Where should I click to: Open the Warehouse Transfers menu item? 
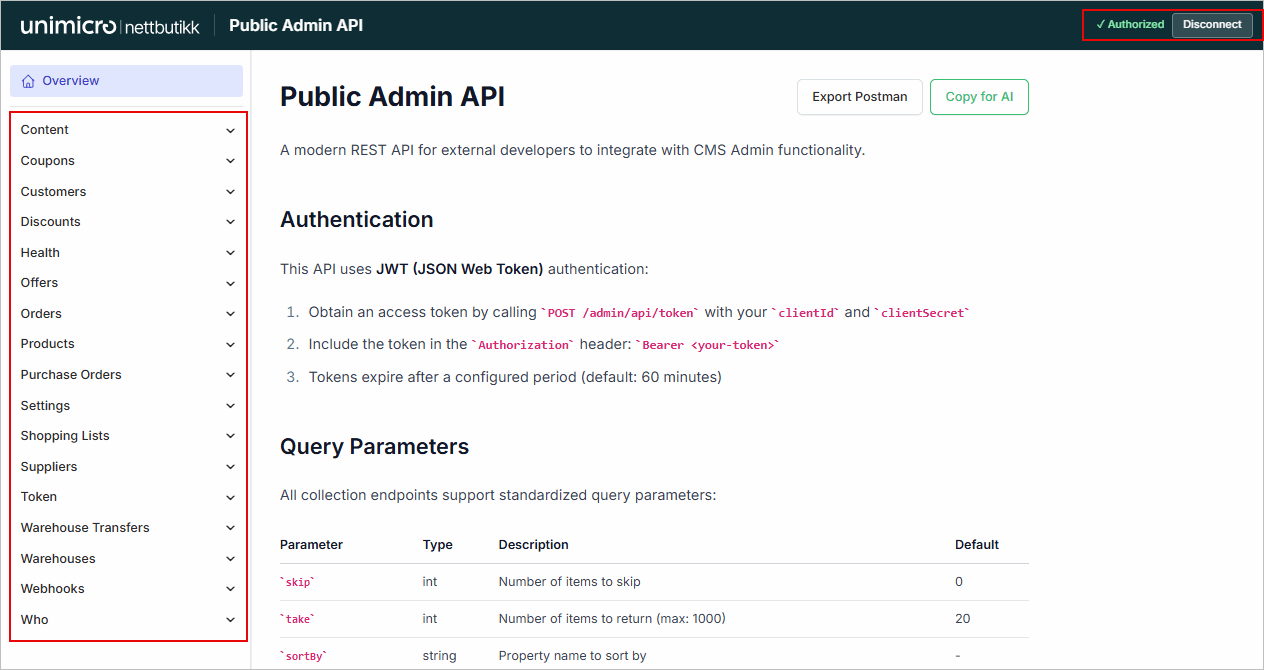coord(127,528)
